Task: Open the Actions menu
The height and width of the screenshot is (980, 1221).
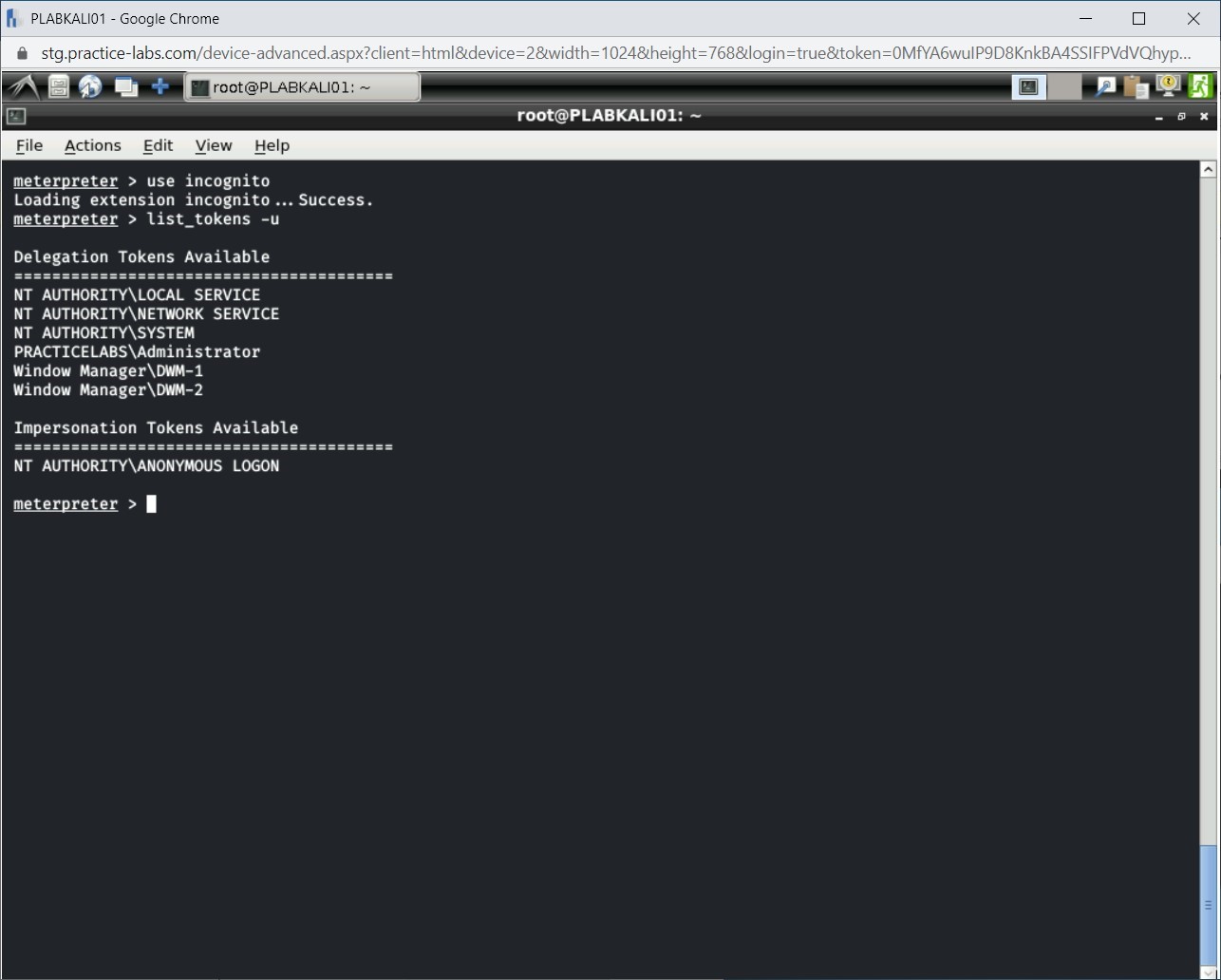Action: pyautogui.click(x=92, y=145)
